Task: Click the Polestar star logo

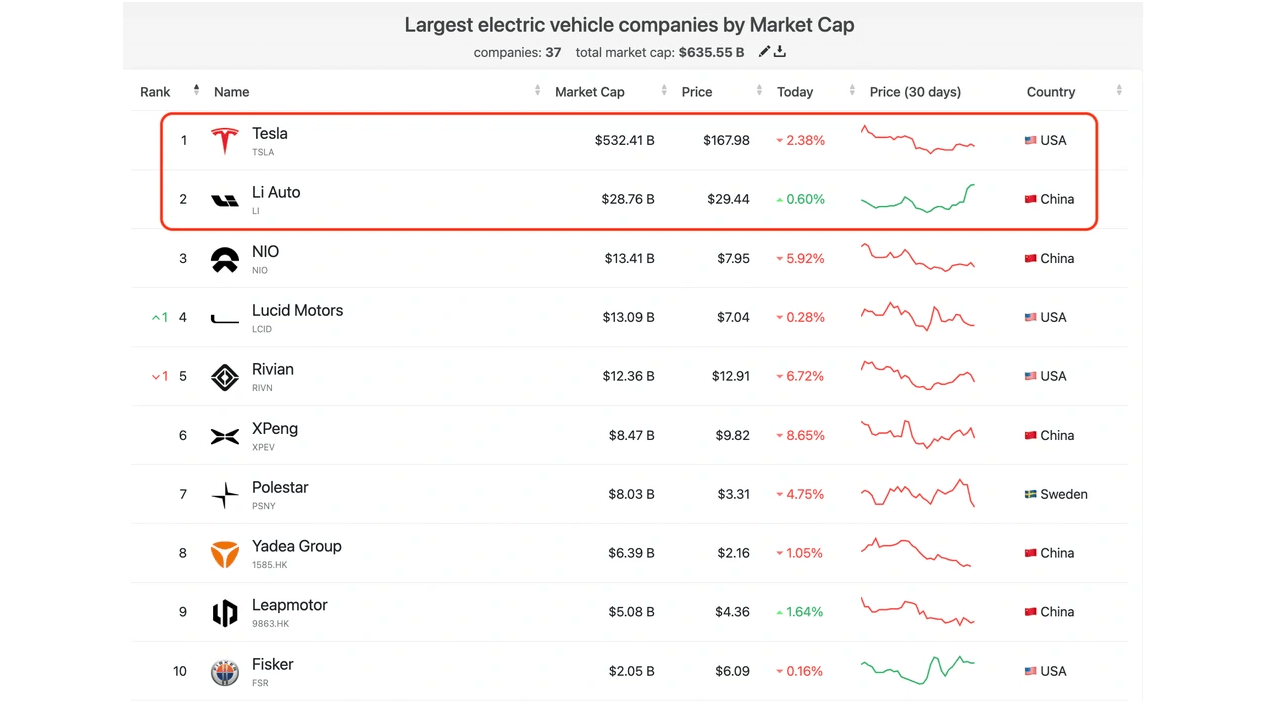Action: [x=225, y=495]
